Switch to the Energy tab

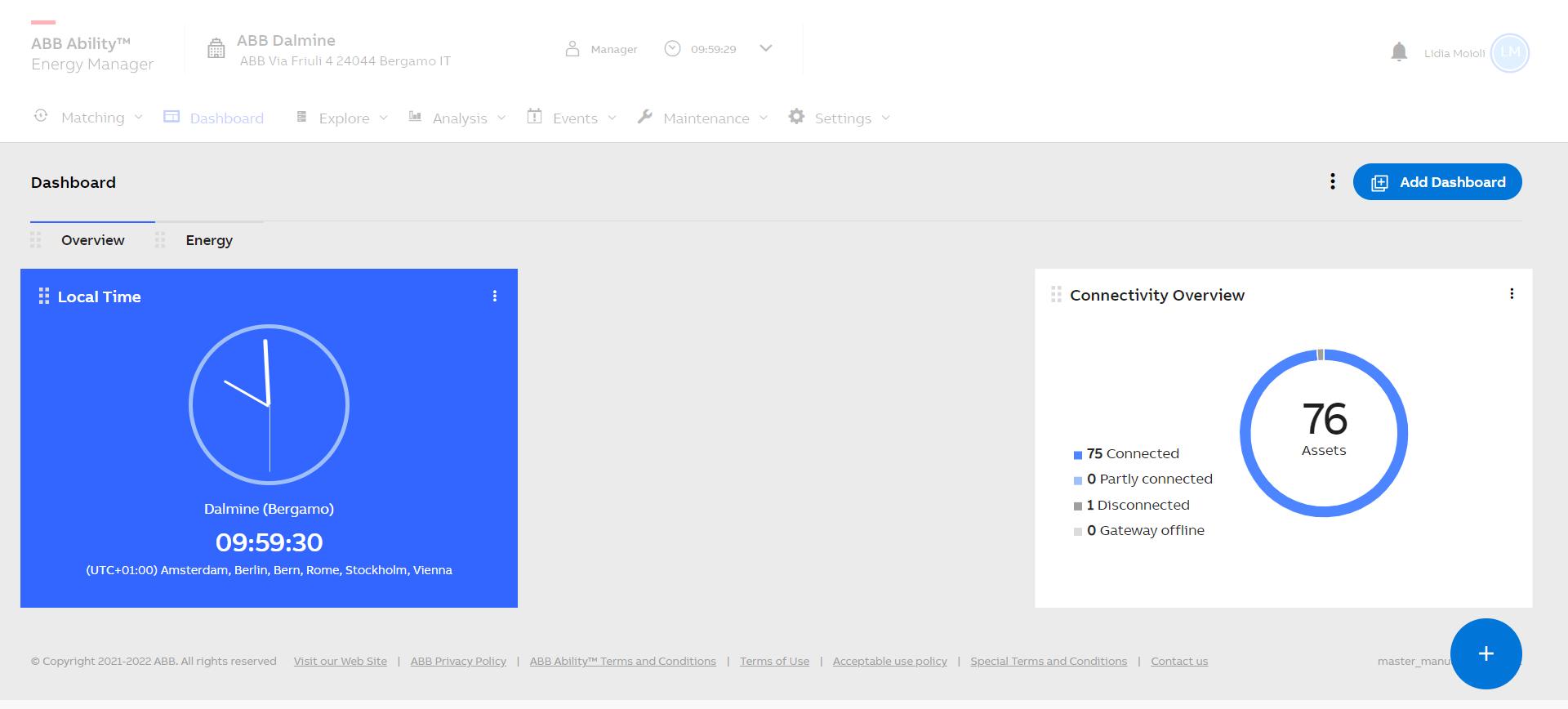coord(209,240)
